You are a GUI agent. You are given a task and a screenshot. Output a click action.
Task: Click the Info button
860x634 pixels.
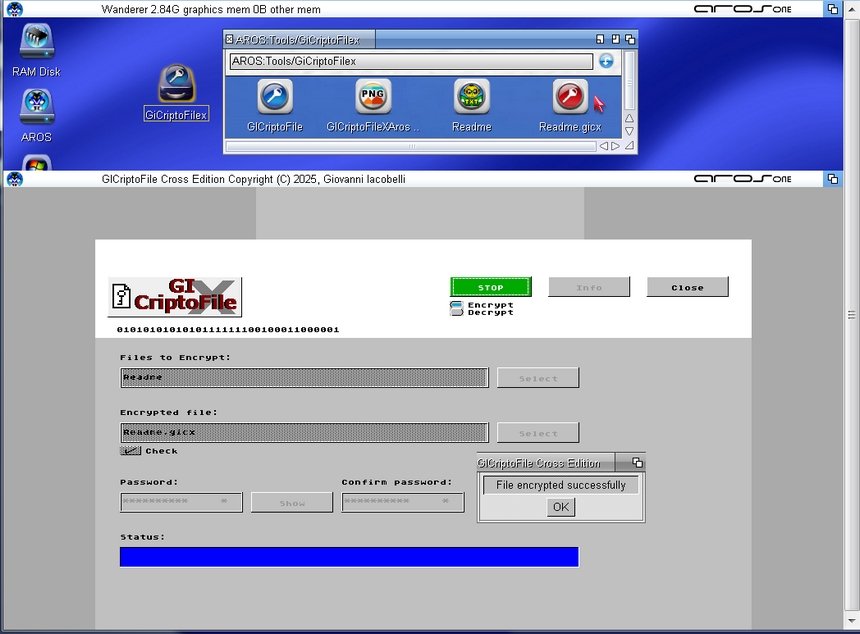pos(589,287)
